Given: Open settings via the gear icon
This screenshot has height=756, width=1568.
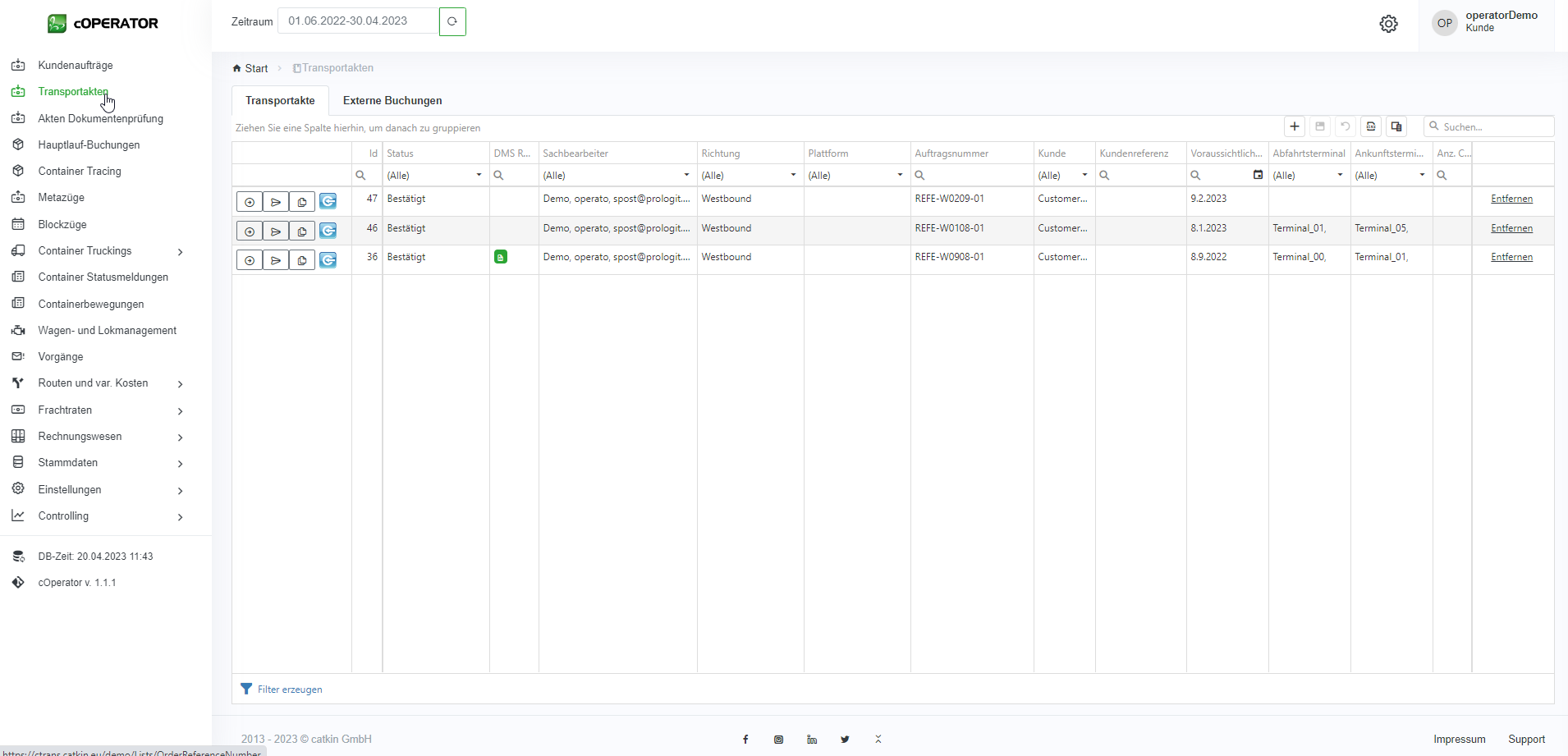Looking at the screenshot, I should tap(1388, 24).
